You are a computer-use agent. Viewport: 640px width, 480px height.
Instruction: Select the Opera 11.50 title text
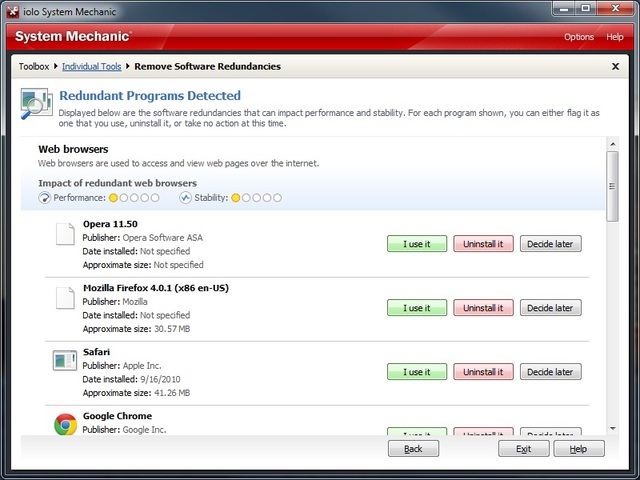point(110,224)
